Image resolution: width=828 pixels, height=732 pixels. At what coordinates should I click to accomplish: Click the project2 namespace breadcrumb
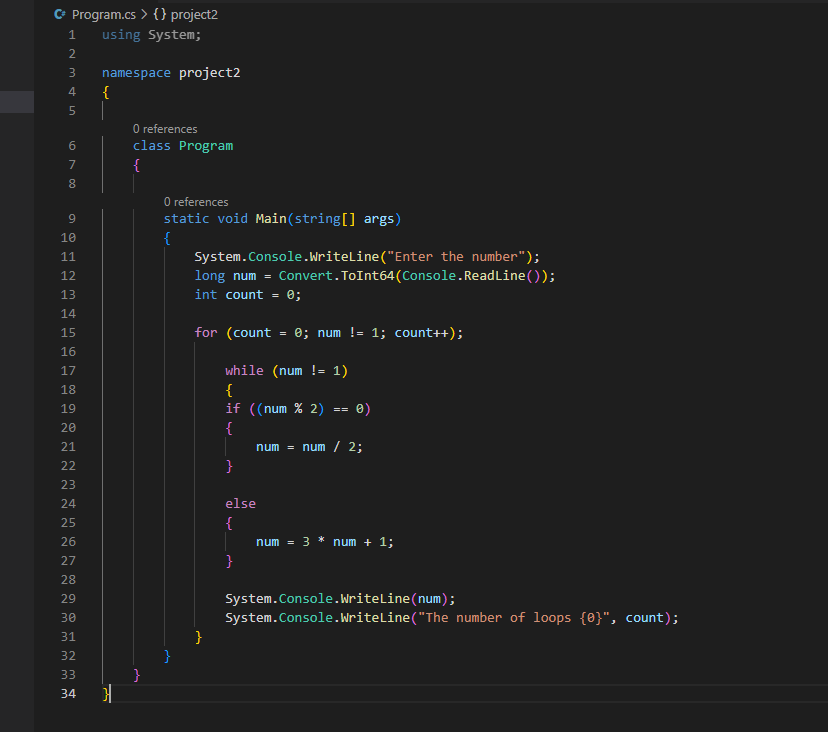(x=194, y=15)
